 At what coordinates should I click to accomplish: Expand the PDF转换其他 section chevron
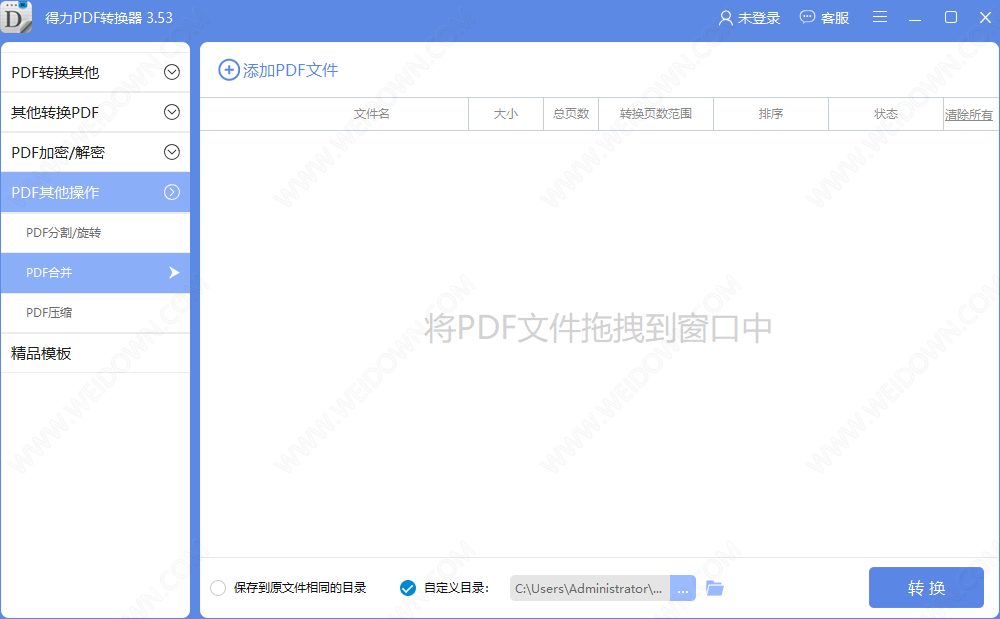[172, 72]
